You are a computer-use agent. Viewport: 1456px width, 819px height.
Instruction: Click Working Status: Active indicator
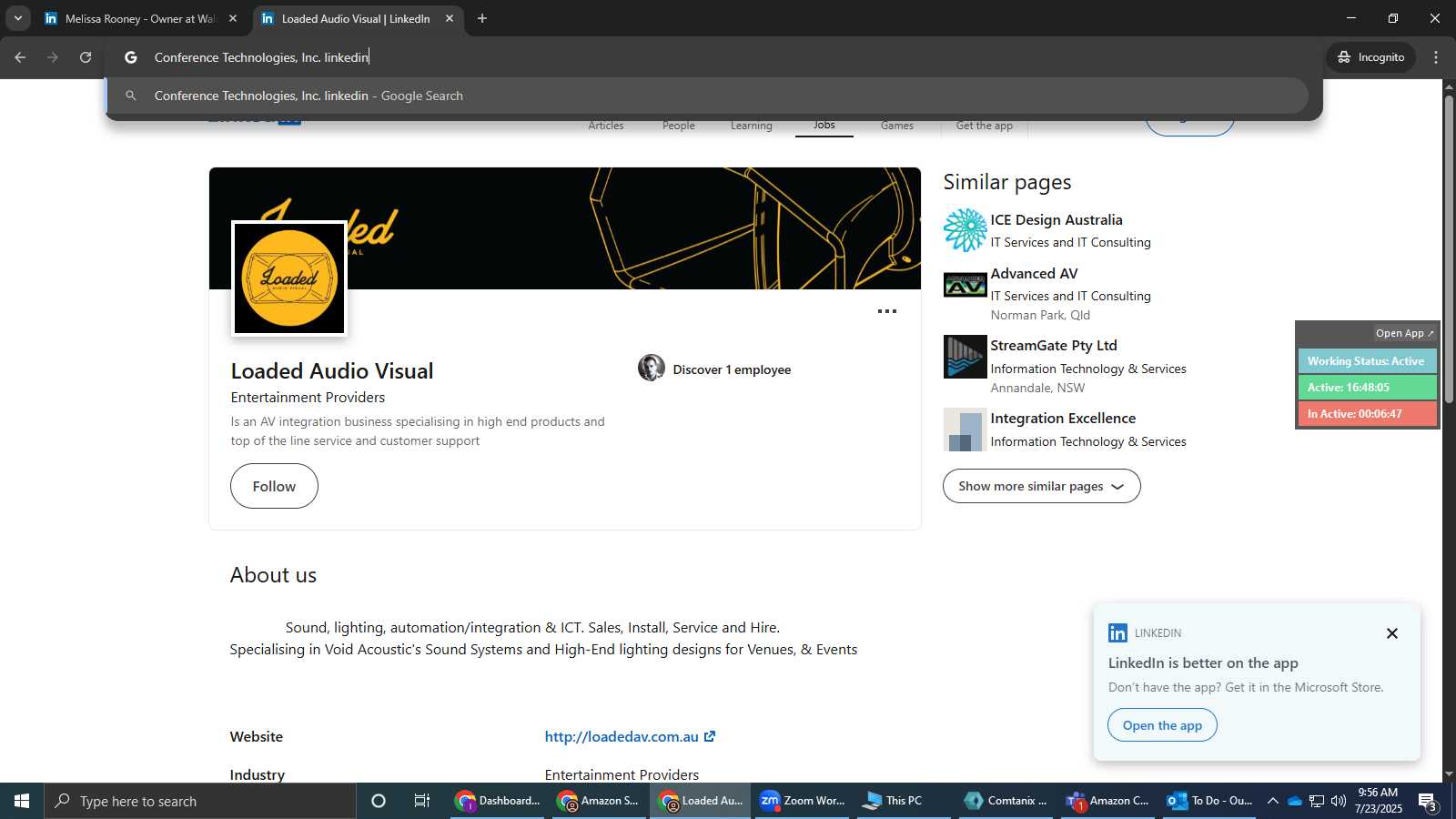click(x=1367, y=361)
